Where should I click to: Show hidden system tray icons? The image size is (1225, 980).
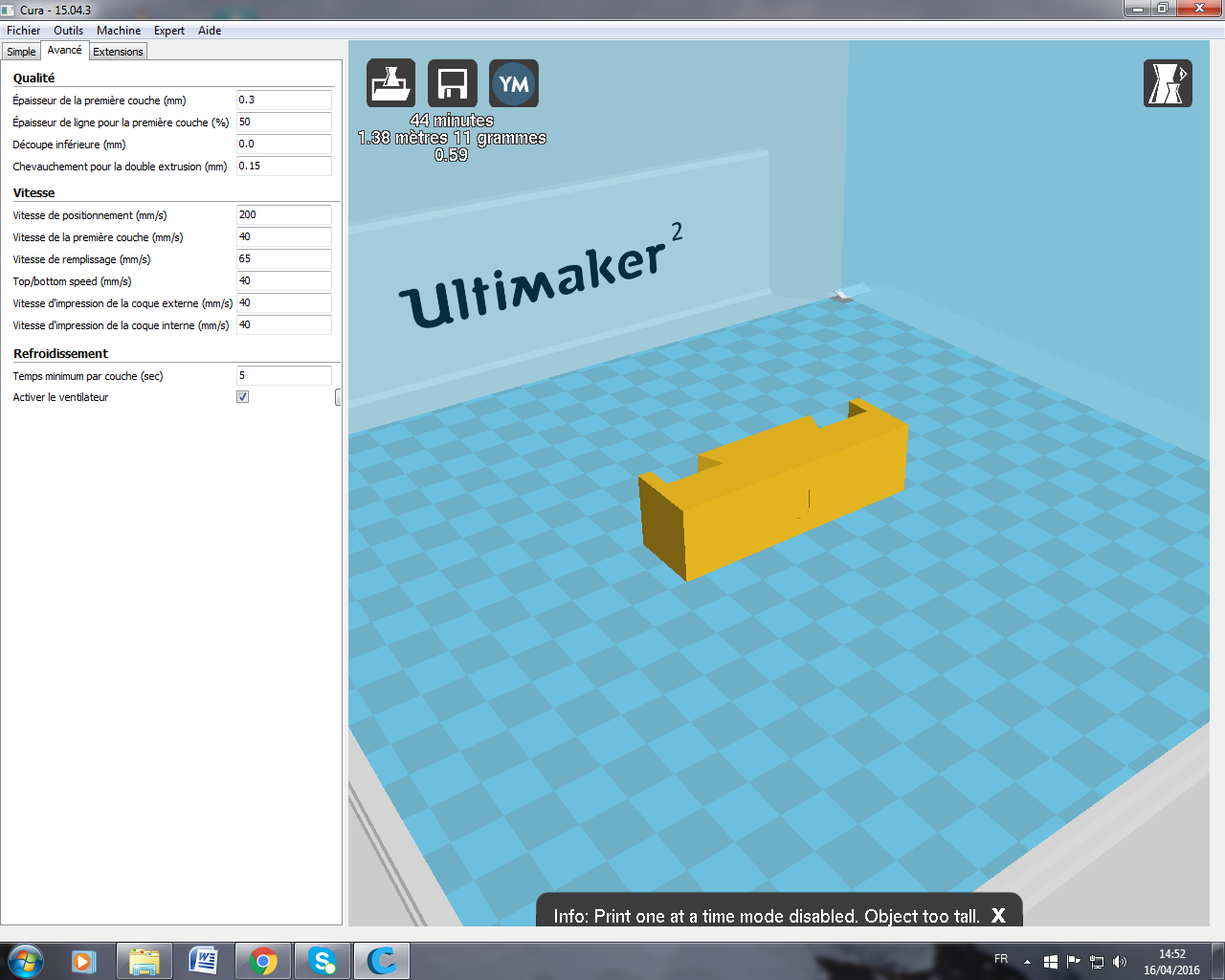[1027, 962]
